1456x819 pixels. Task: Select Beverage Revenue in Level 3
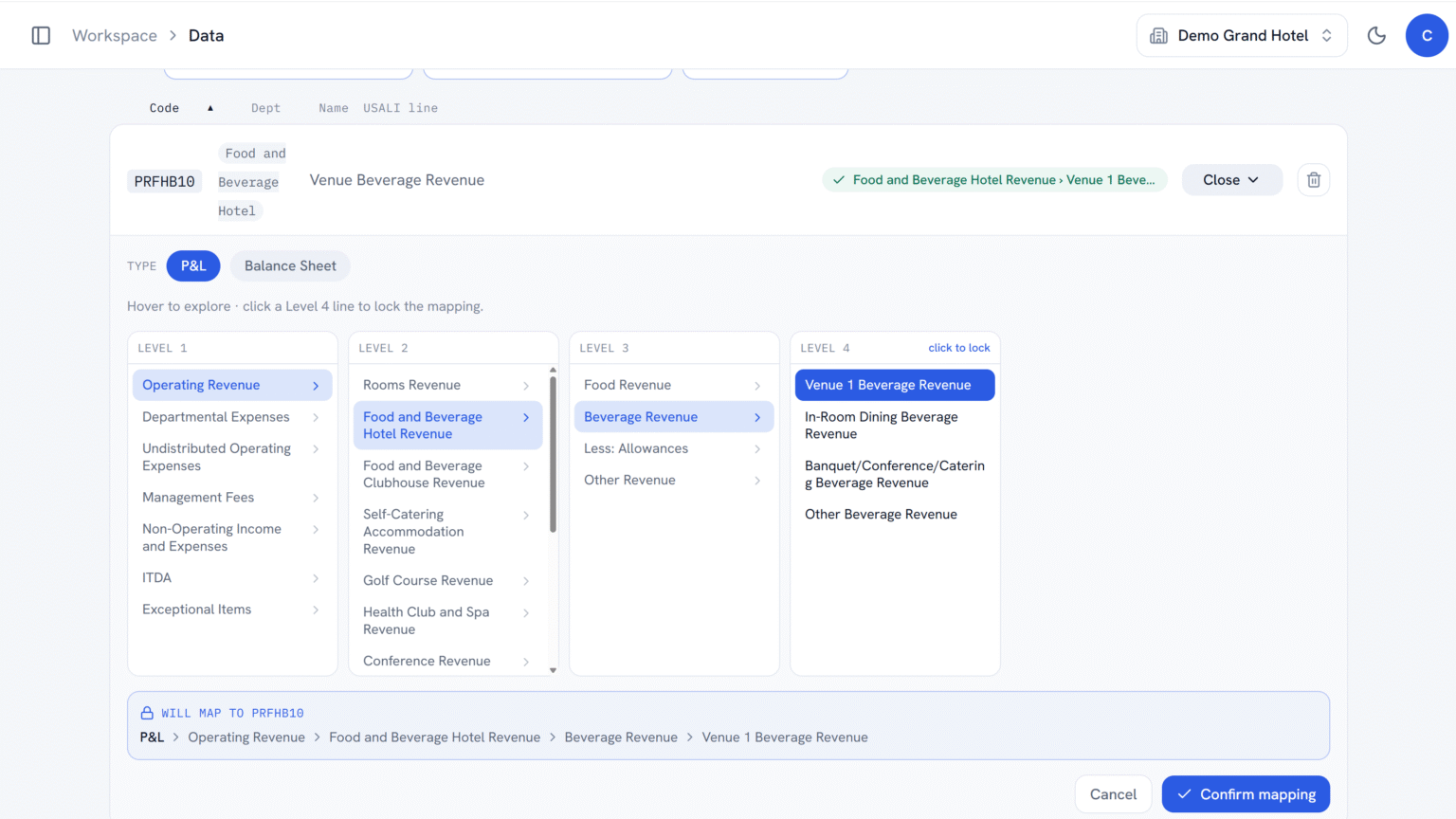click(x=674, y=417)
